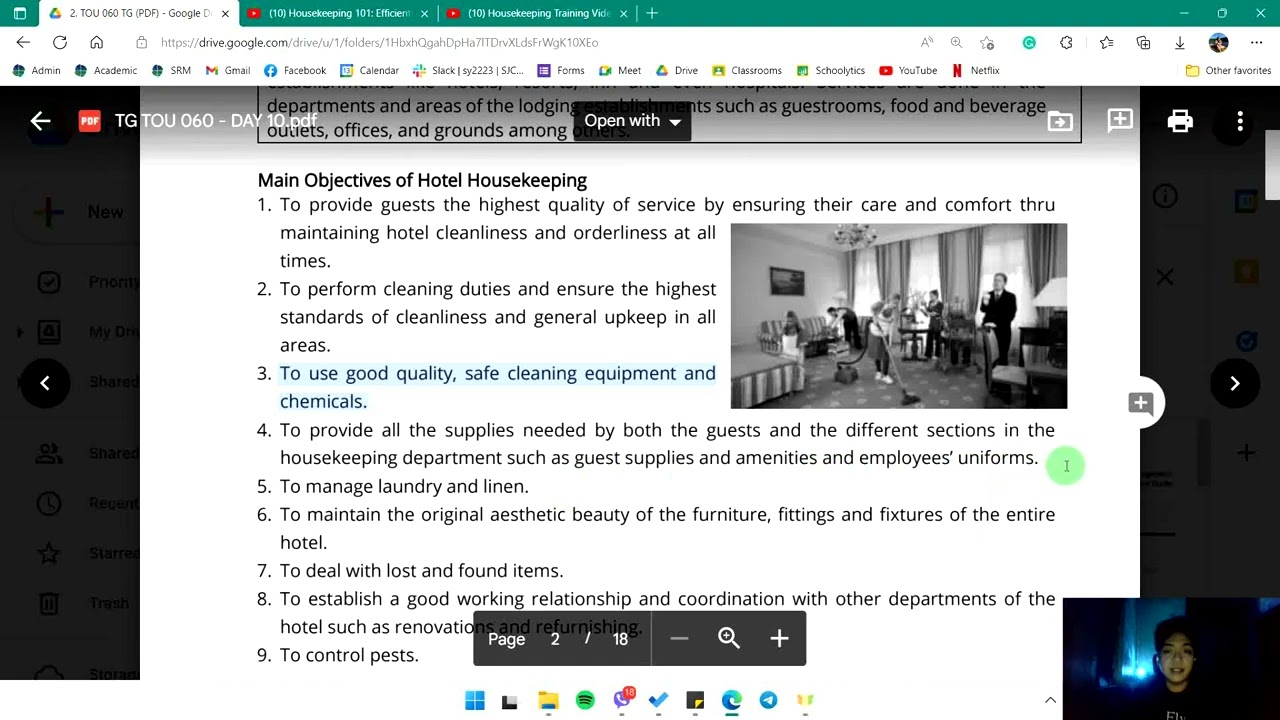Open a new browser tab
This screenshot has width=1280, height=720.
click(652, 13)
